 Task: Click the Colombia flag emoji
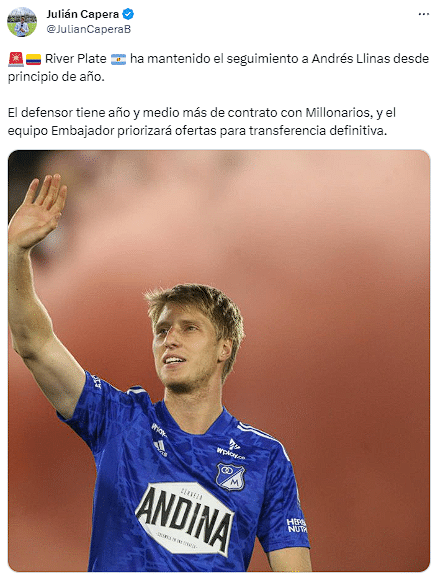[x=33, y=59]
